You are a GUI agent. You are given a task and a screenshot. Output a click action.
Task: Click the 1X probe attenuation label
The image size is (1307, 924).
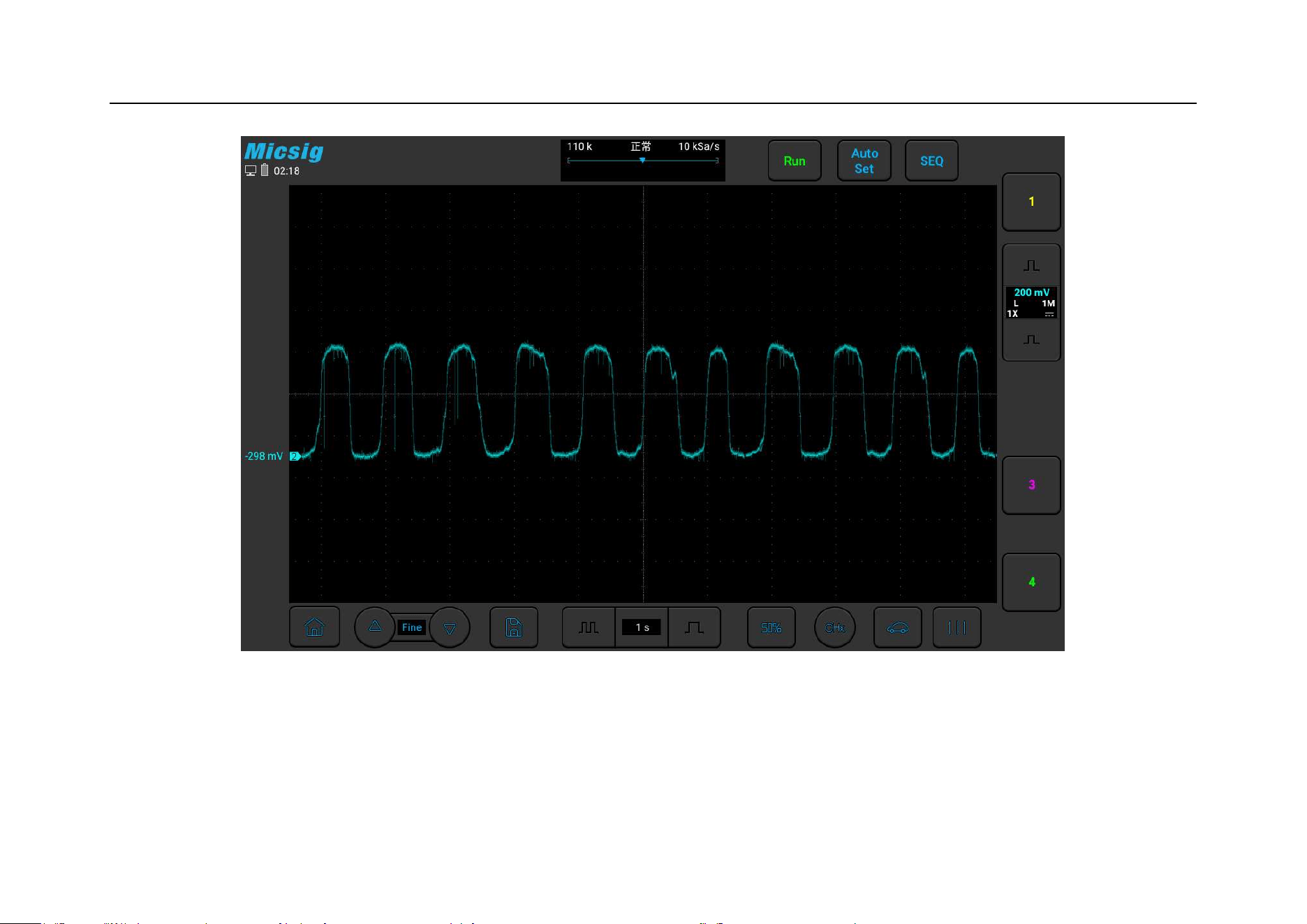pos(1012,313)
